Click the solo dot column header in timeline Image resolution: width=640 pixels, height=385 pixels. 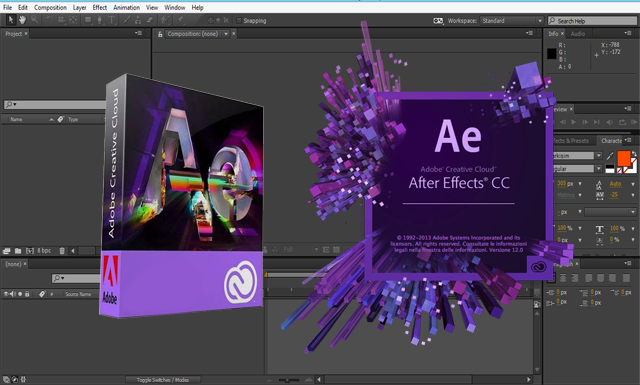click(x=20, y=294)
